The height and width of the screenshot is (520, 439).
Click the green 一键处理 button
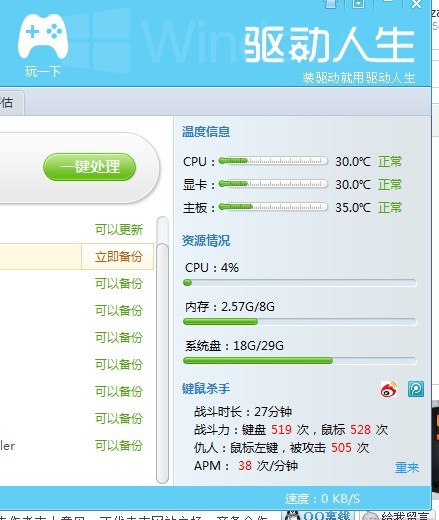(89, 167)
